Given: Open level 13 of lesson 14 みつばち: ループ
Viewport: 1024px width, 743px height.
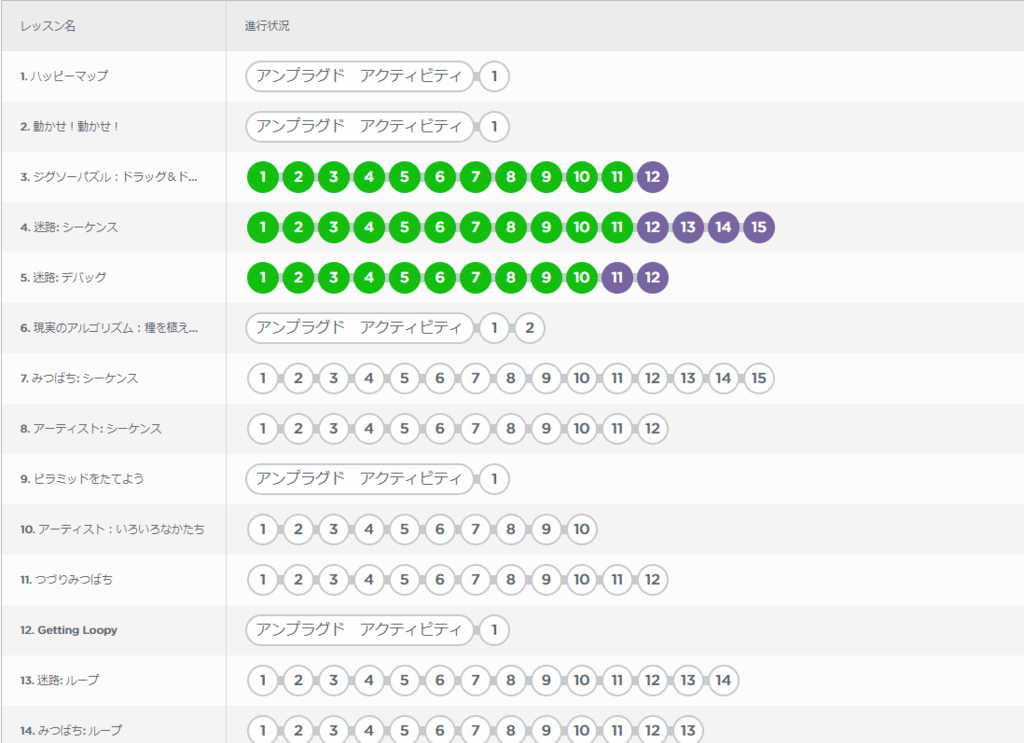Looking at the screenshot, I should click(688, 730).
